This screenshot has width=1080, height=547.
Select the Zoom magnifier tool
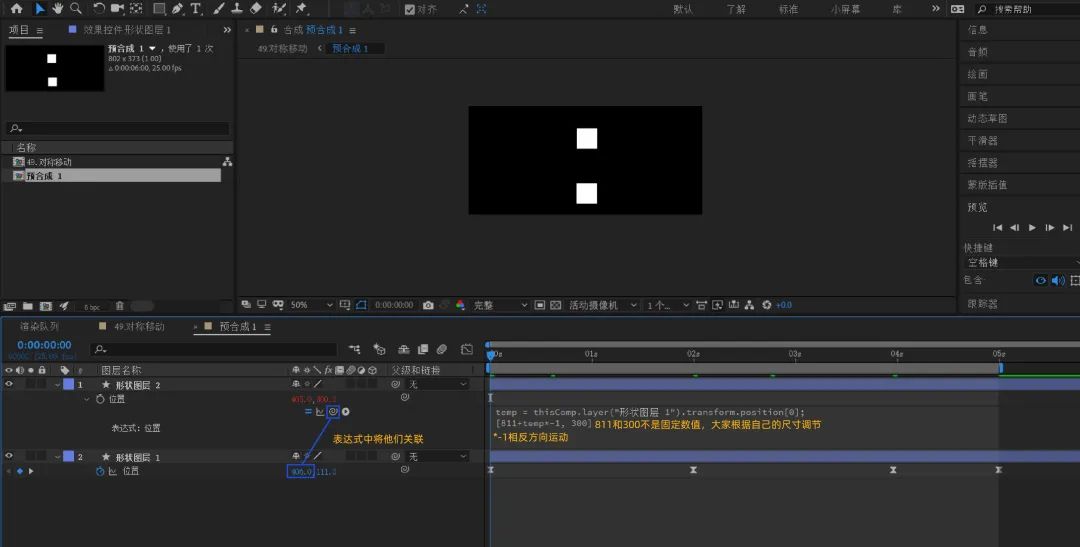coord(76,9)
